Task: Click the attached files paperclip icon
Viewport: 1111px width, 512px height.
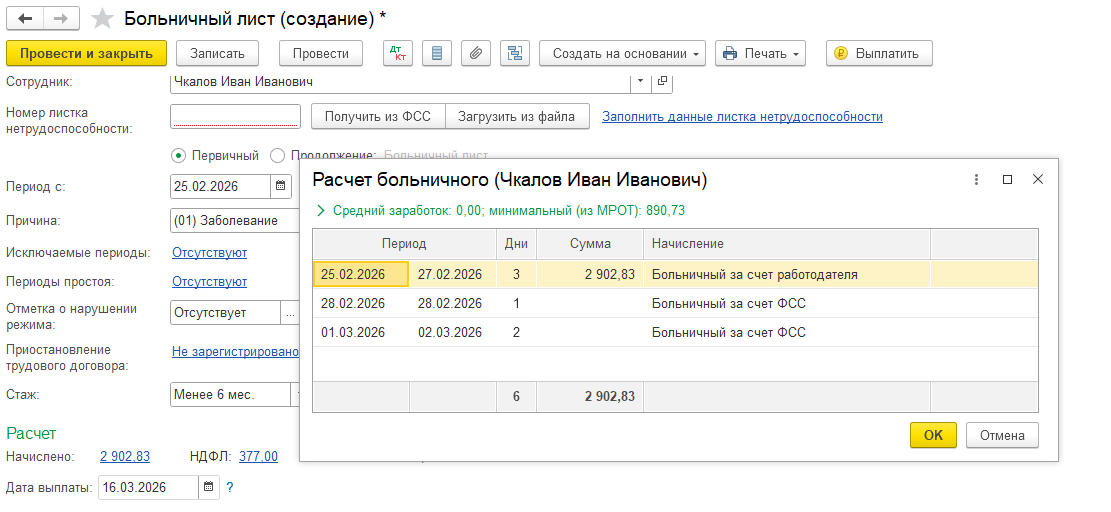Action: tap(476, 53)
